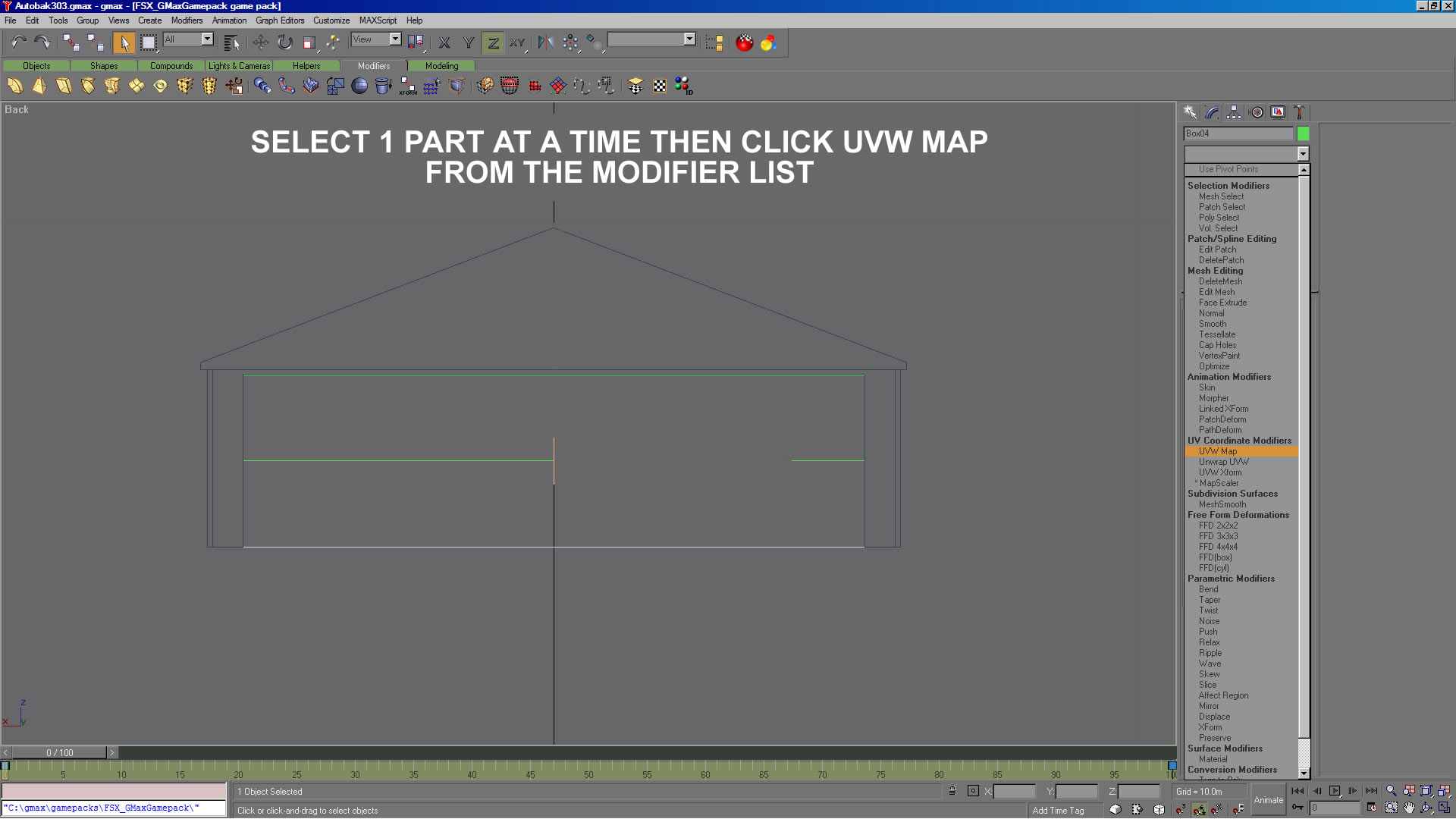Open the Hierarchy panel icon
The image size is (1456, 819).
[x=1234, y=112]
